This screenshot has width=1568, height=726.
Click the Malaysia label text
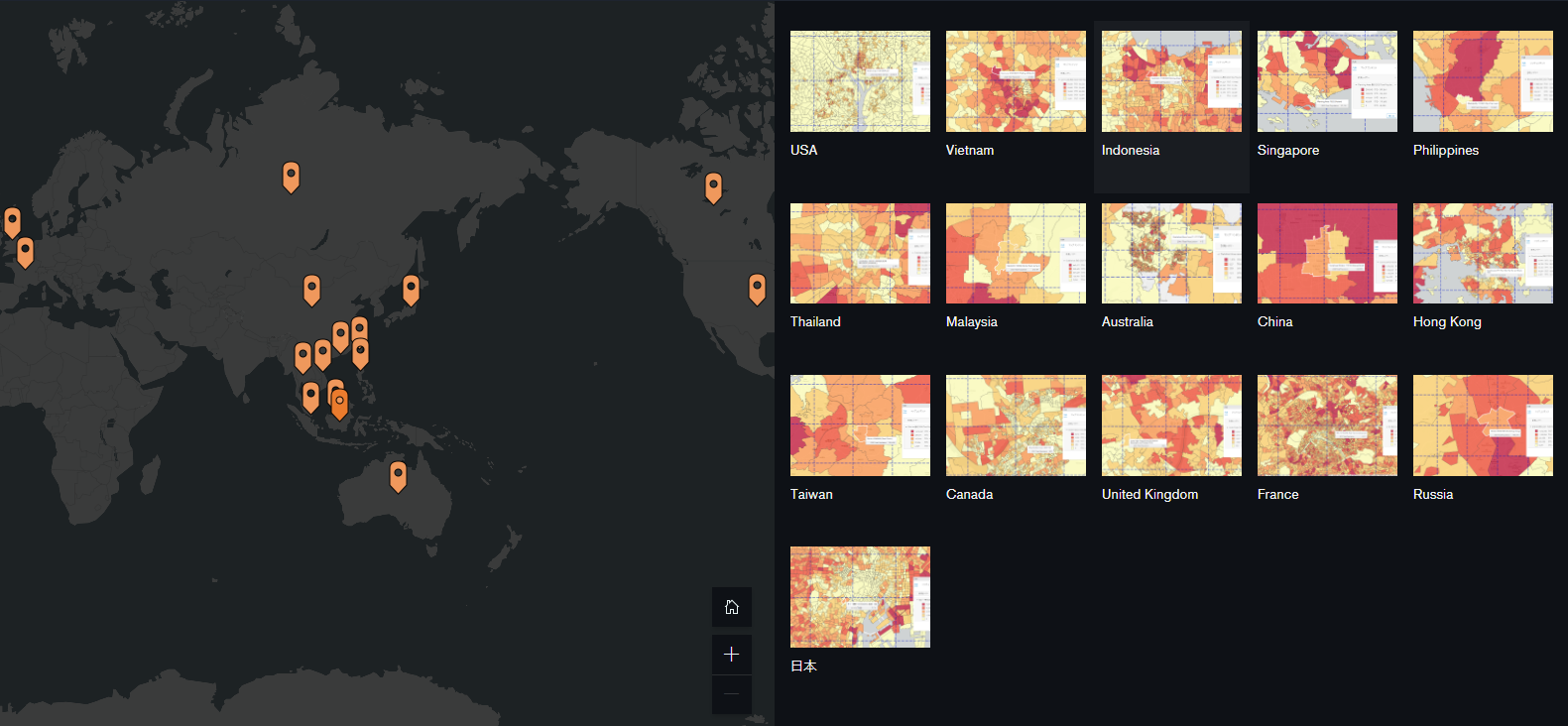[971, 322]
